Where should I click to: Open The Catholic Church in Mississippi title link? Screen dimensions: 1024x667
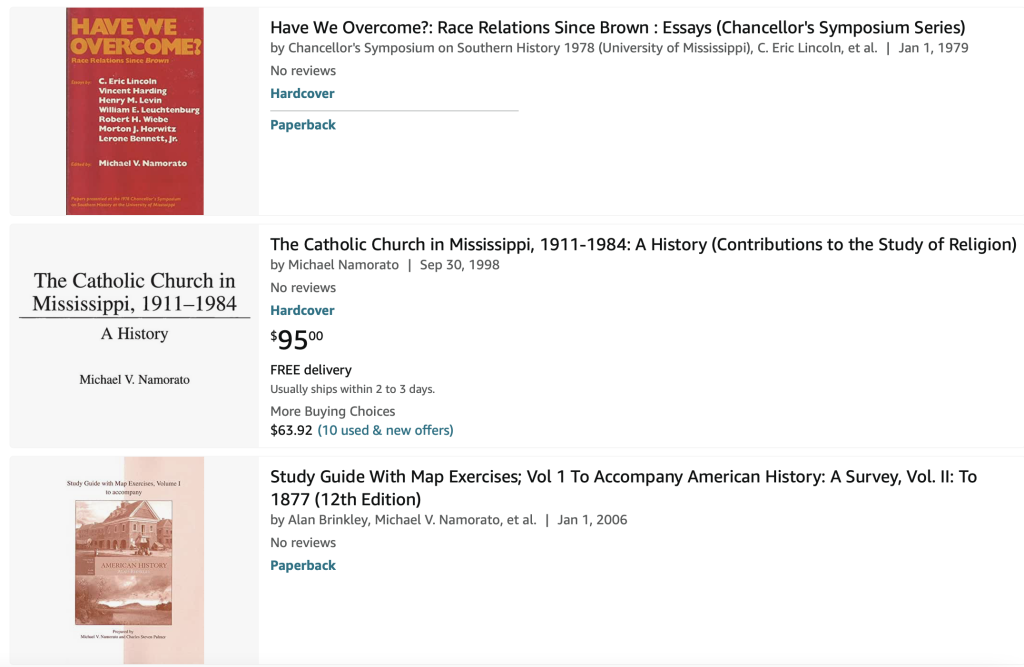coord(643,244)
